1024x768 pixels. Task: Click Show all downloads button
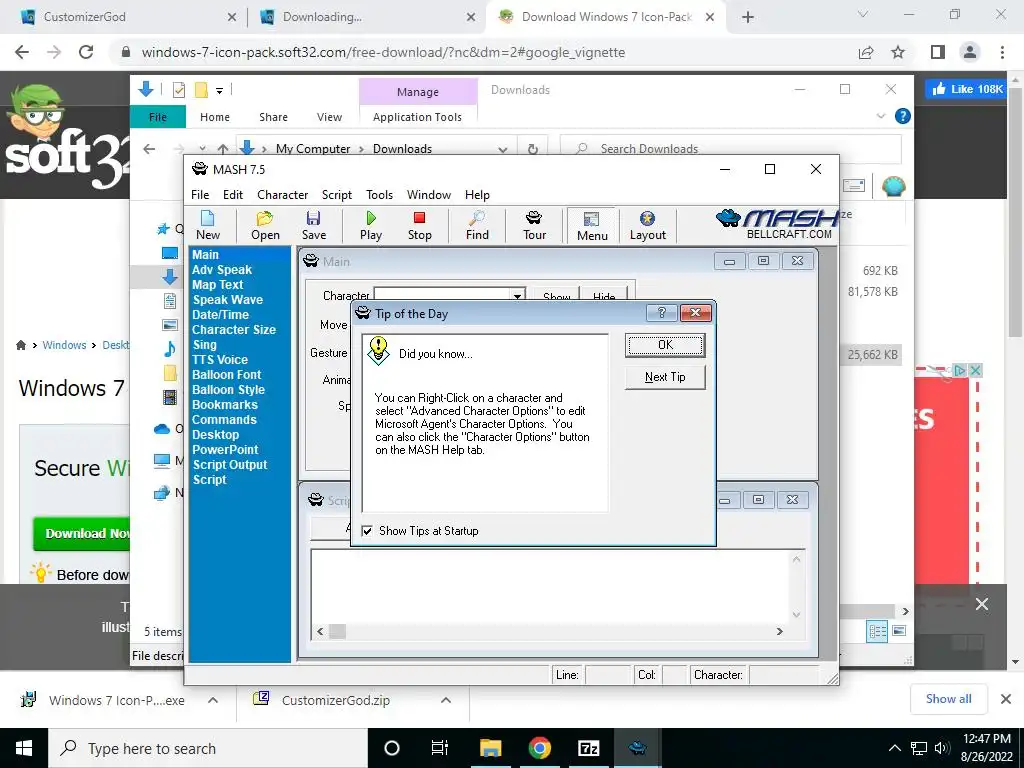[949, 699]
